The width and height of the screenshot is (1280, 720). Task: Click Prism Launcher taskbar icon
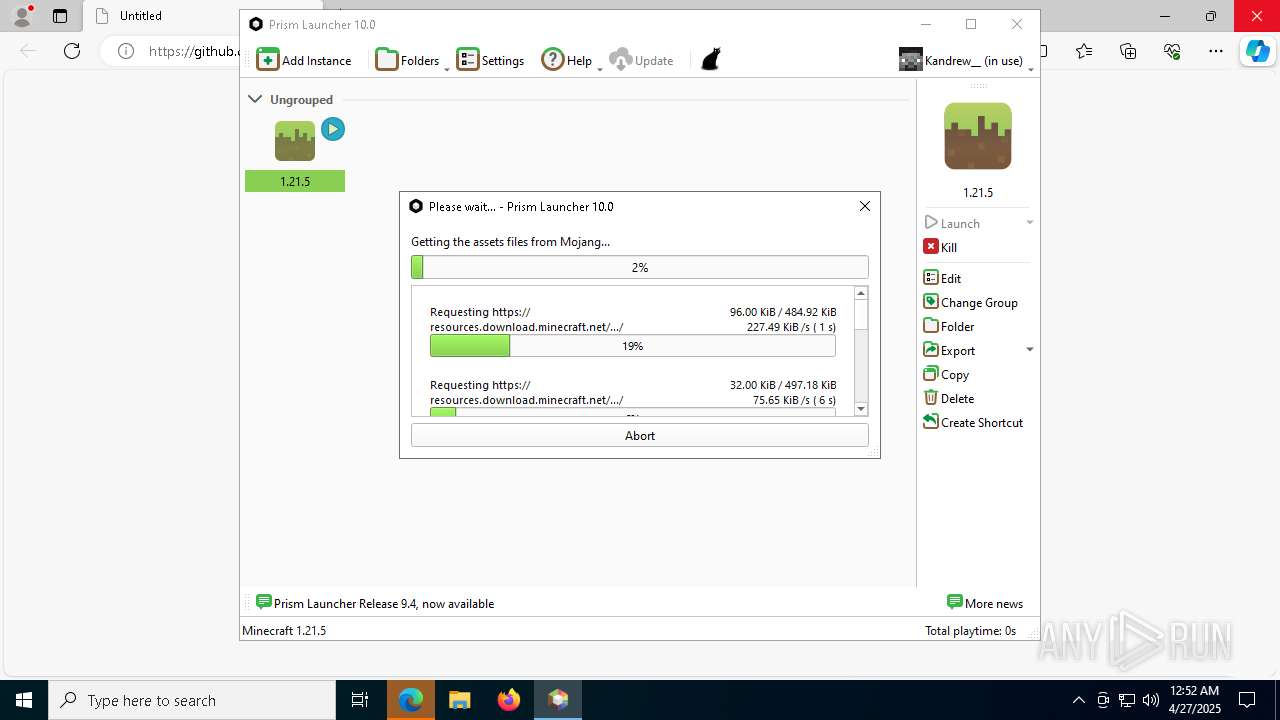click(558, 700)
